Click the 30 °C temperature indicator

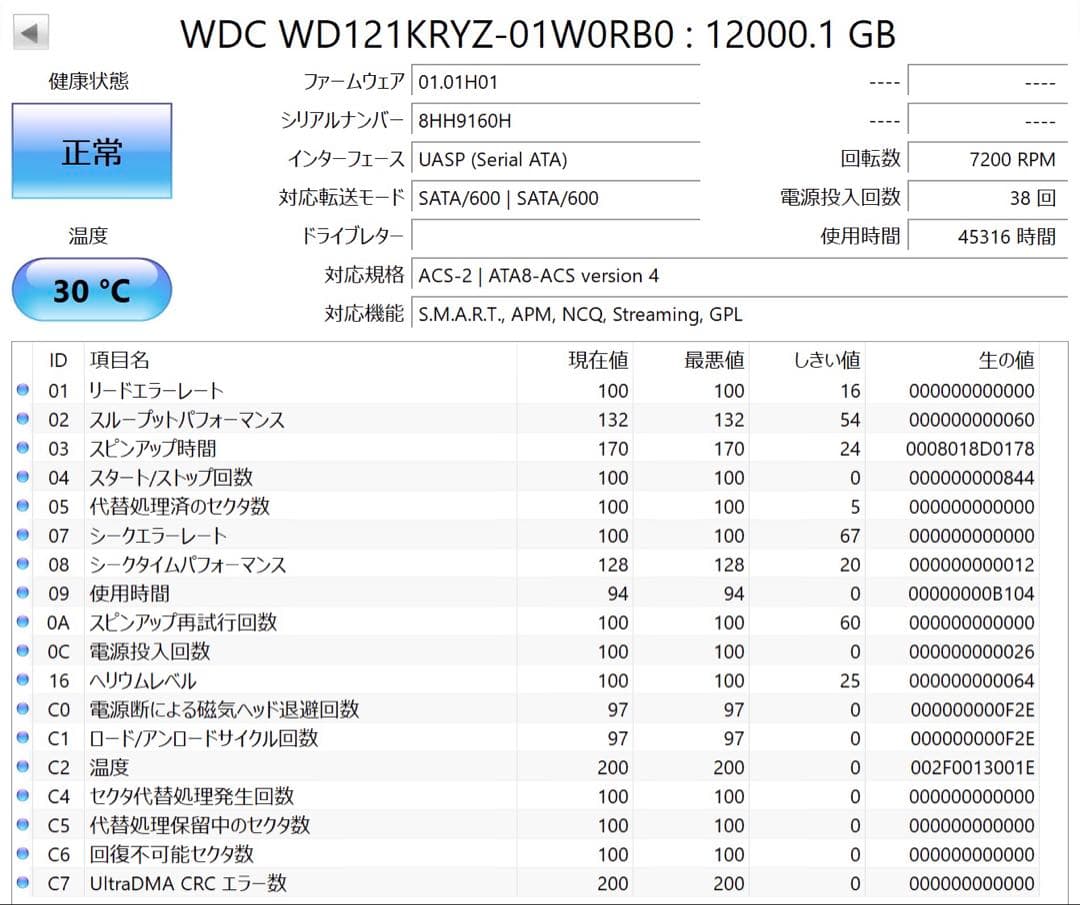[91, 289]
